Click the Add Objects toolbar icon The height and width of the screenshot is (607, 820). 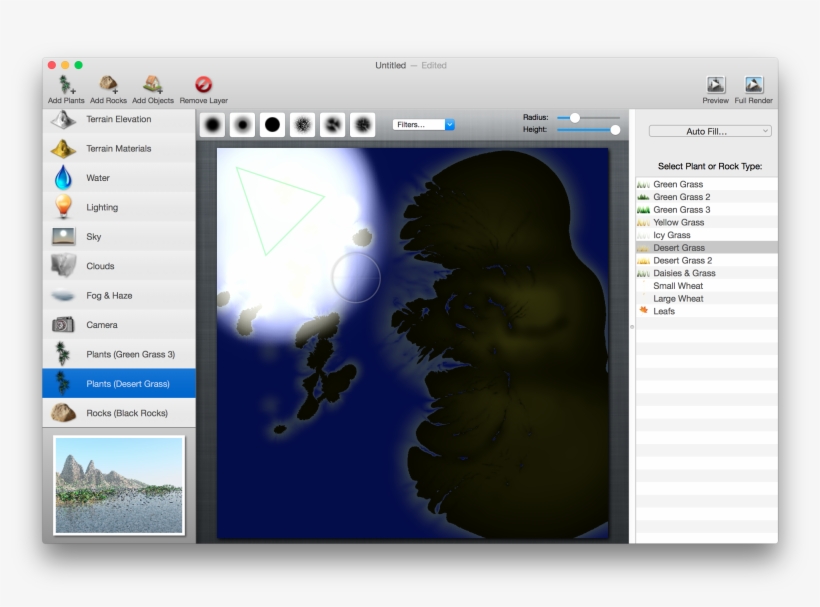tap(151, 85)
